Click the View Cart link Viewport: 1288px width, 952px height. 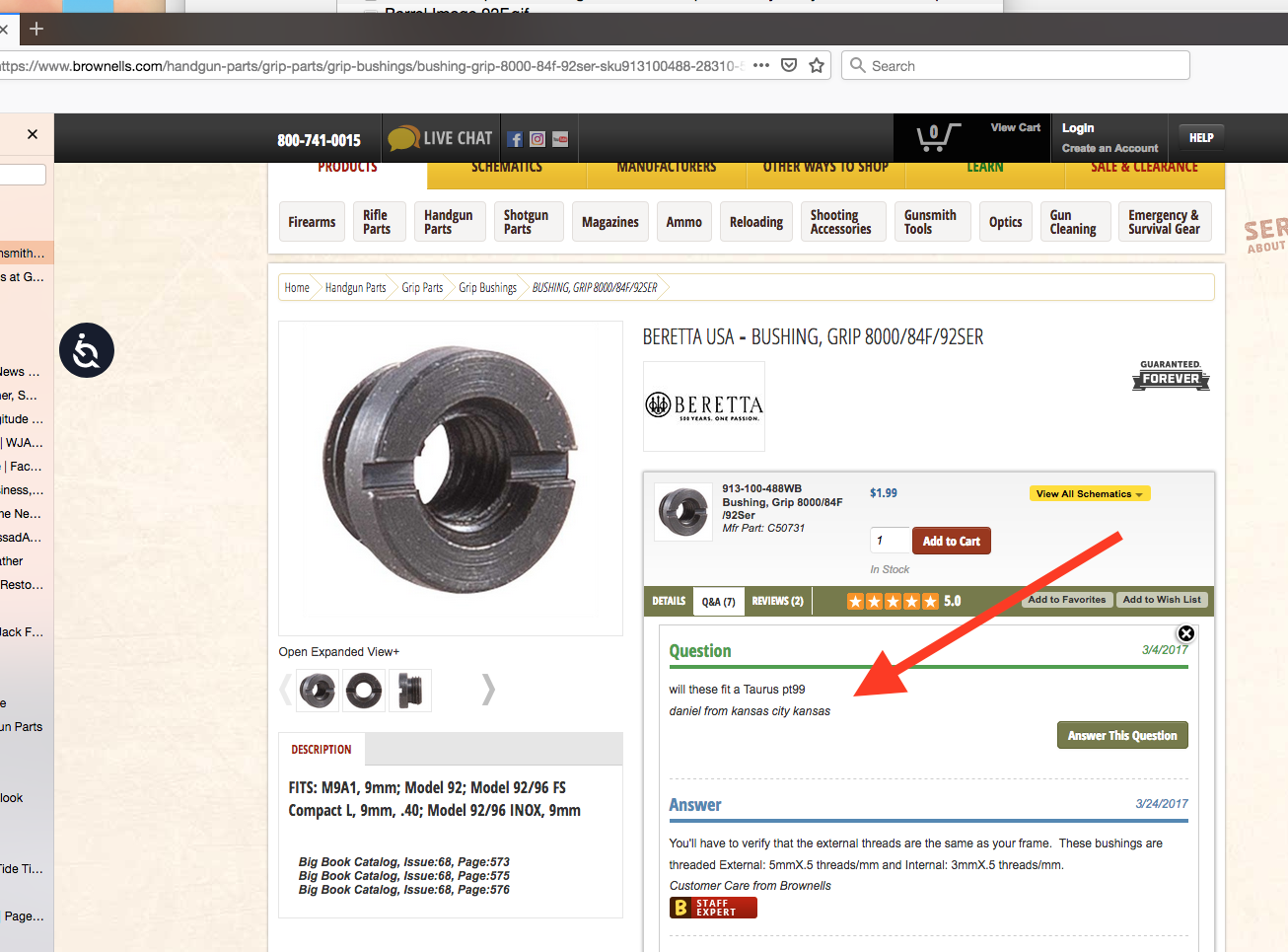[1016, 127]
